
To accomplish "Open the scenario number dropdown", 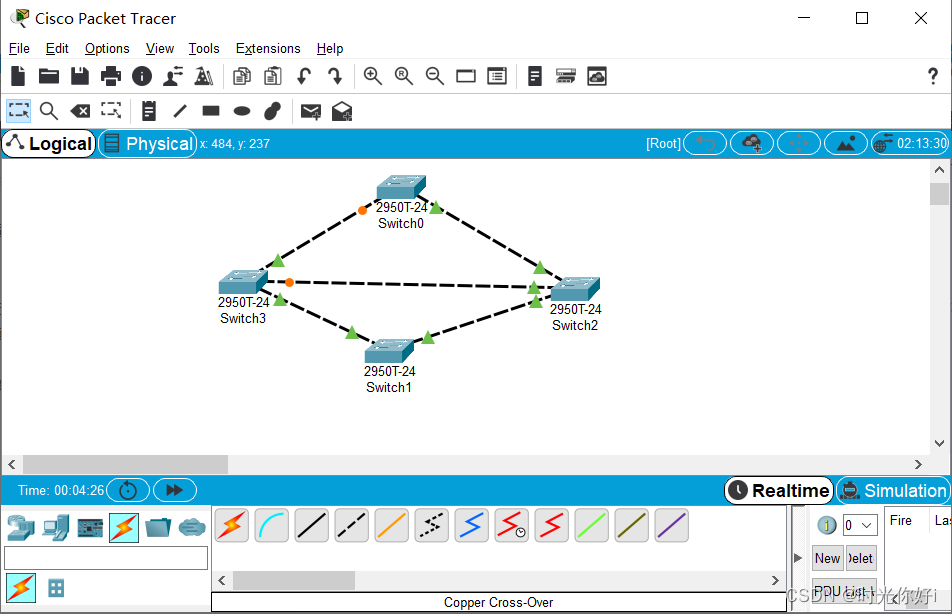I will pos(860,525).
